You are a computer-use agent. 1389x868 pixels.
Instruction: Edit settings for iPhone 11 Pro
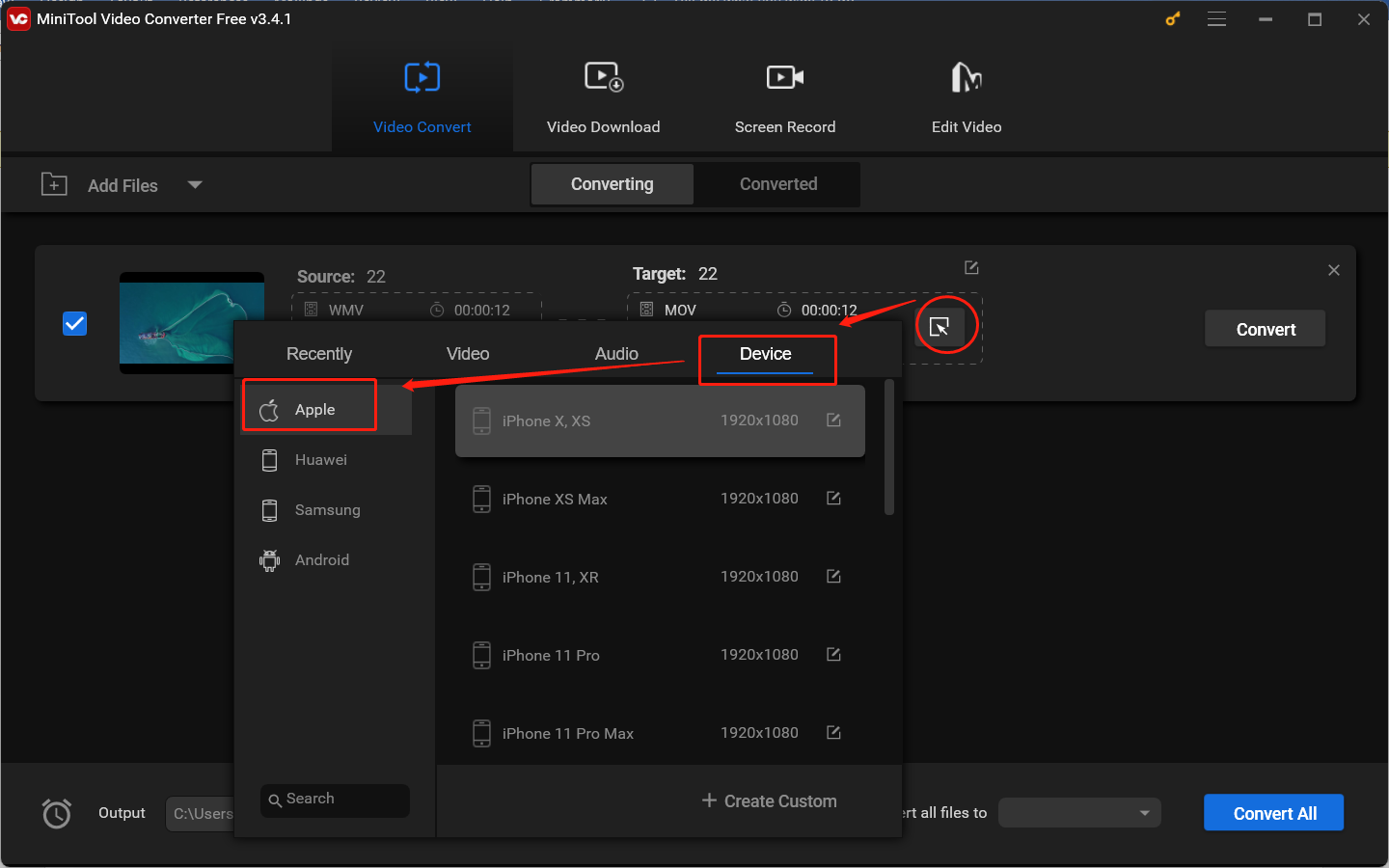tap(834, 654)
